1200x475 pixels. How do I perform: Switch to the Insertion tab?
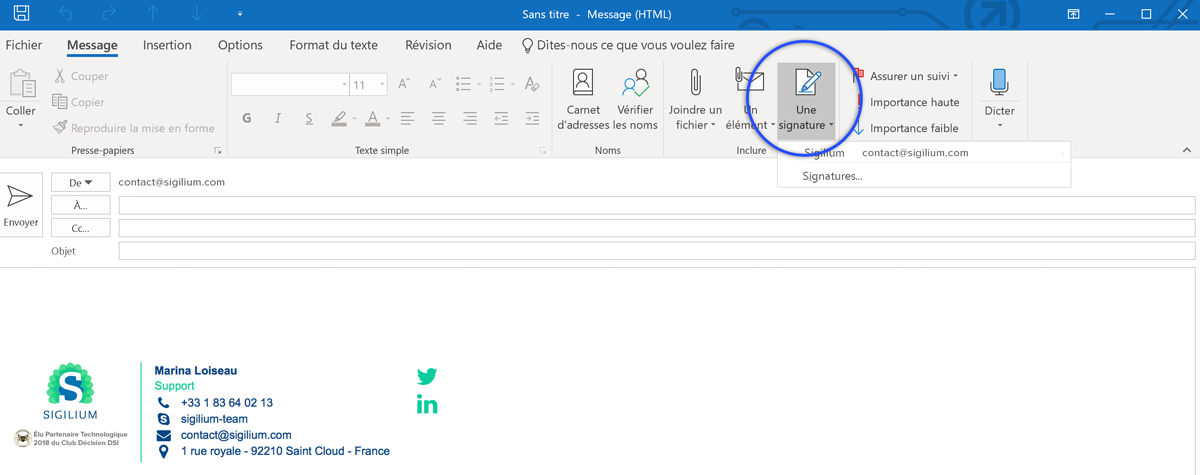click(x=167, y=45)
